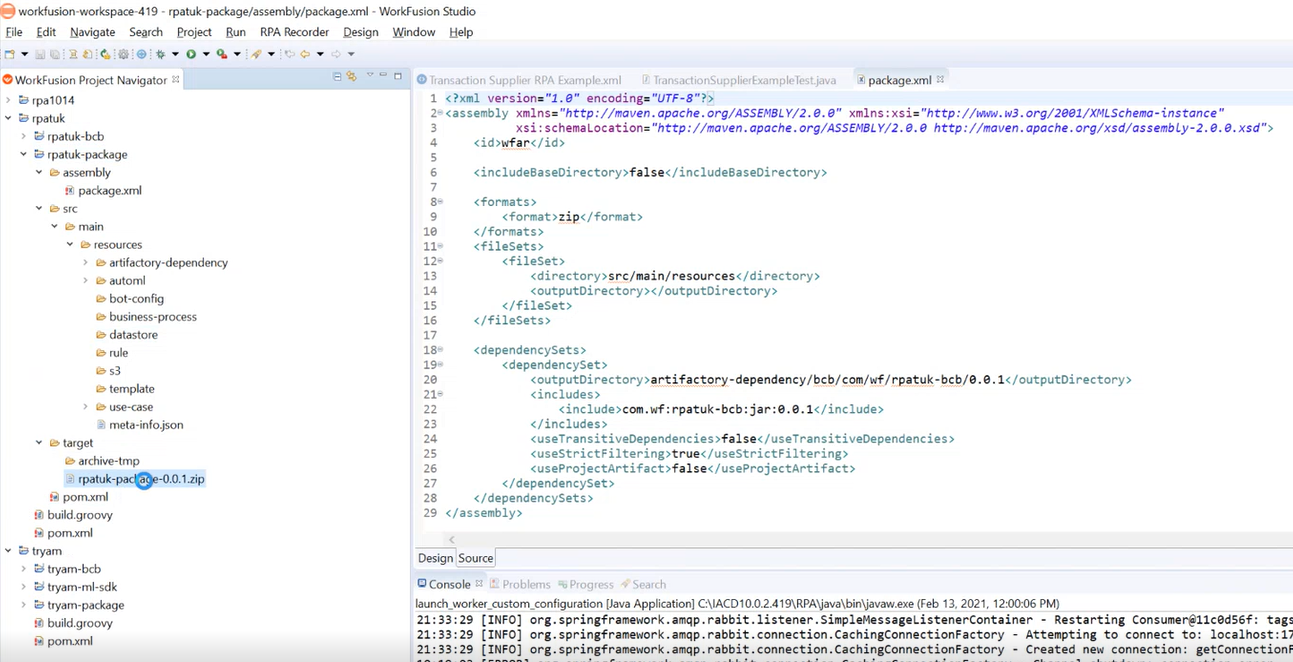Viewport: 1293px width, 662px height.
Task: Expand the rpa1014 project
Action: pos(8,100)
